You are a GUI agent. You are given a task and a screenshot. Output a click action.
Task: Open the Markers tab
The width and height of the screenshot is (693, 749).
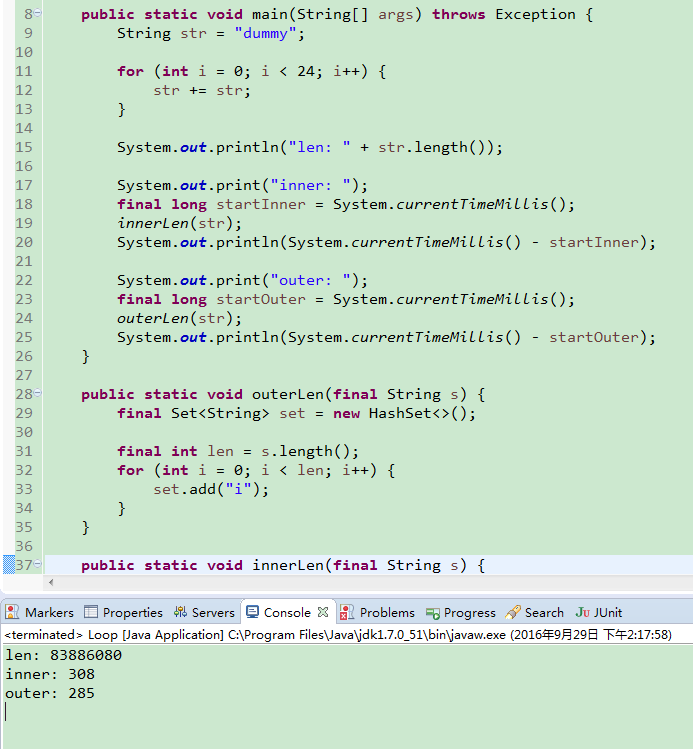click(40, 612)
